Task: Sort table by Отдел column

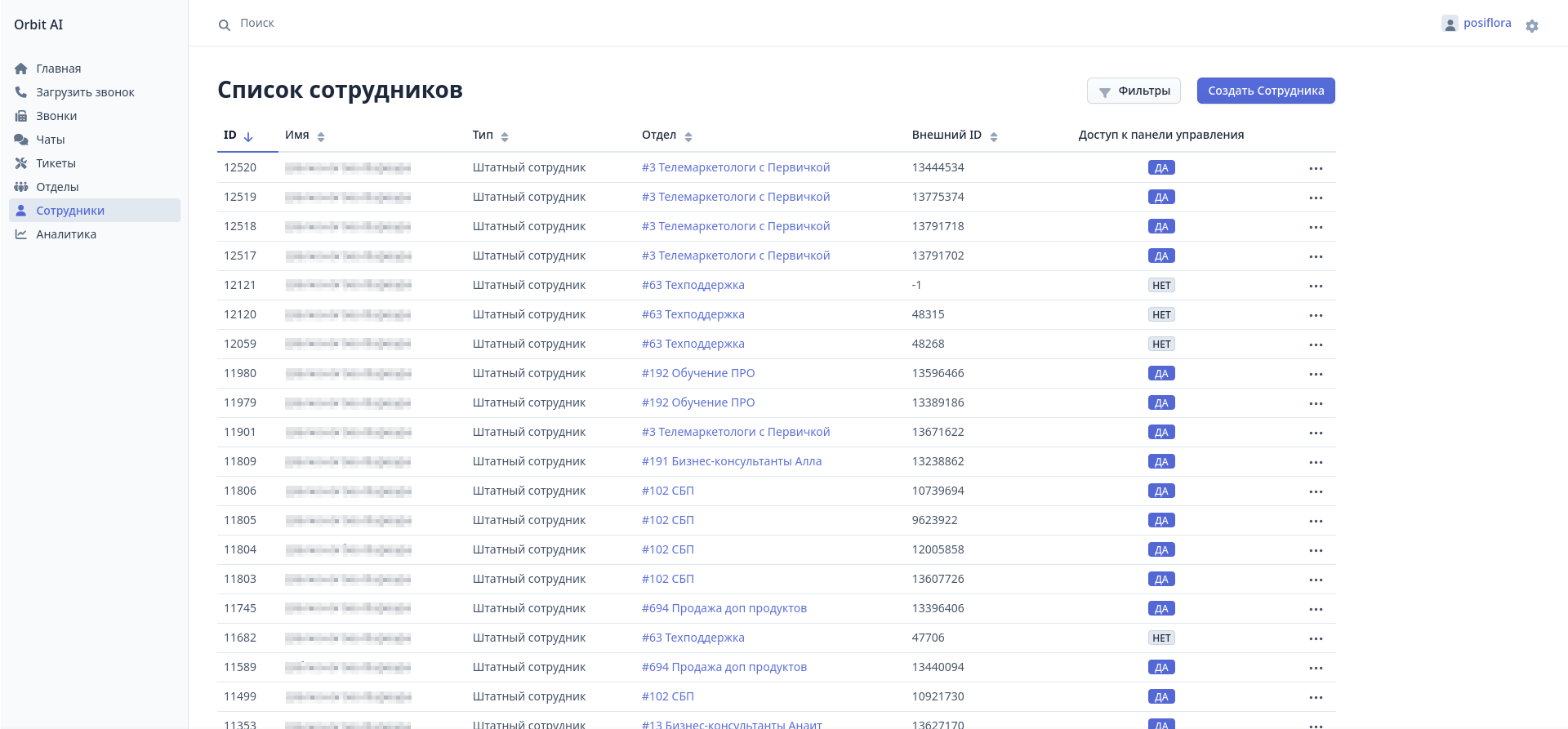Action: click(x=666, y=136)
